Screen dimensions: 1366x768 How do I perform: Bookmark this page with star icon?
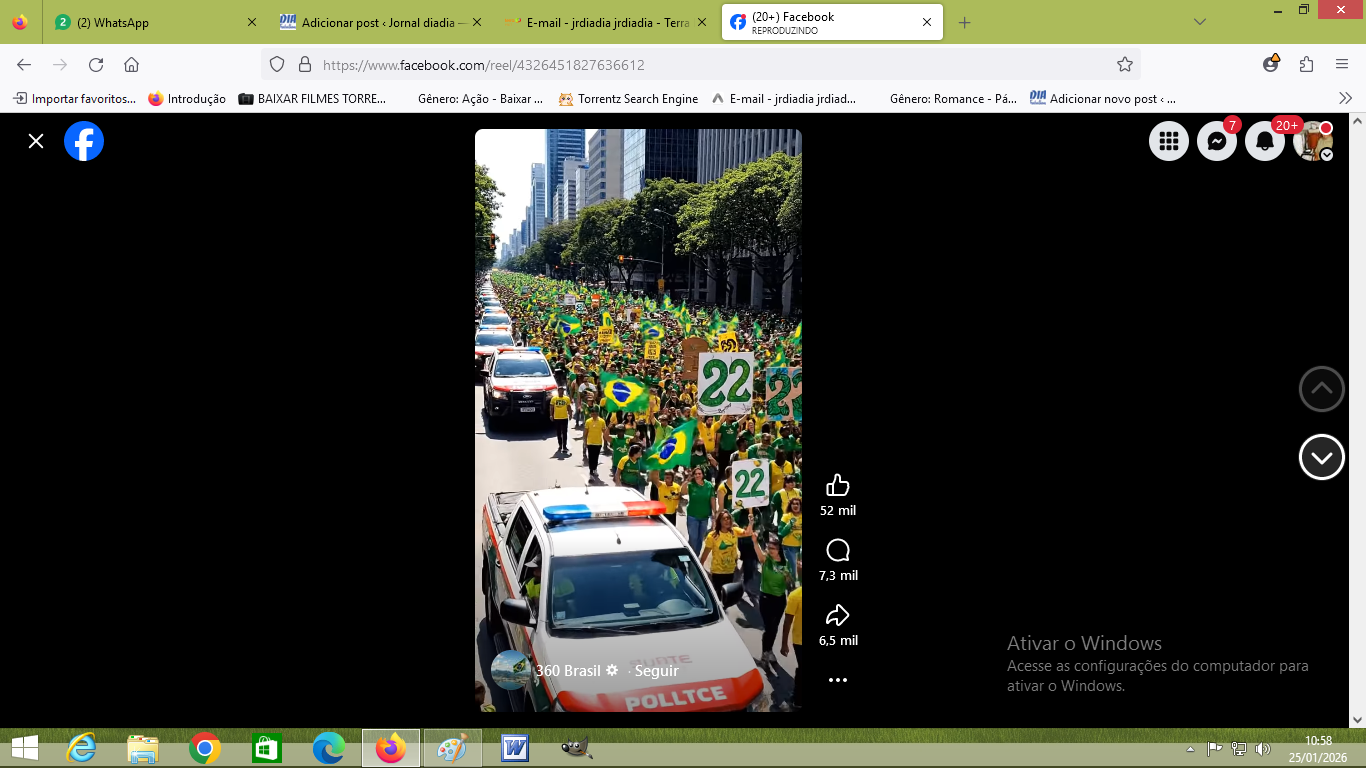click(x=1125, y=65)
